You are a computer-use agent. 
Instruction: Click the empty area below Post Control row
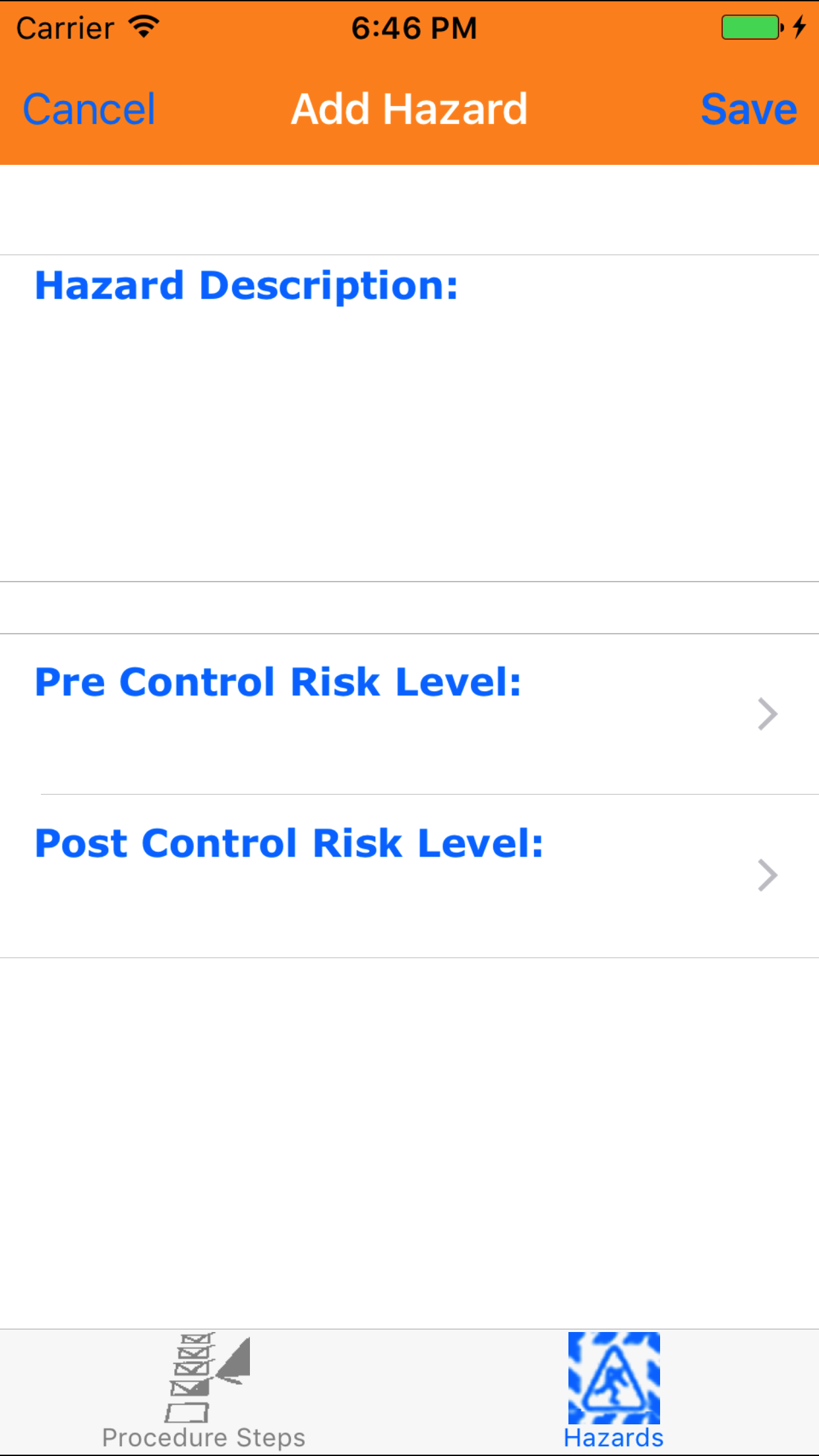click(409, 1141)
